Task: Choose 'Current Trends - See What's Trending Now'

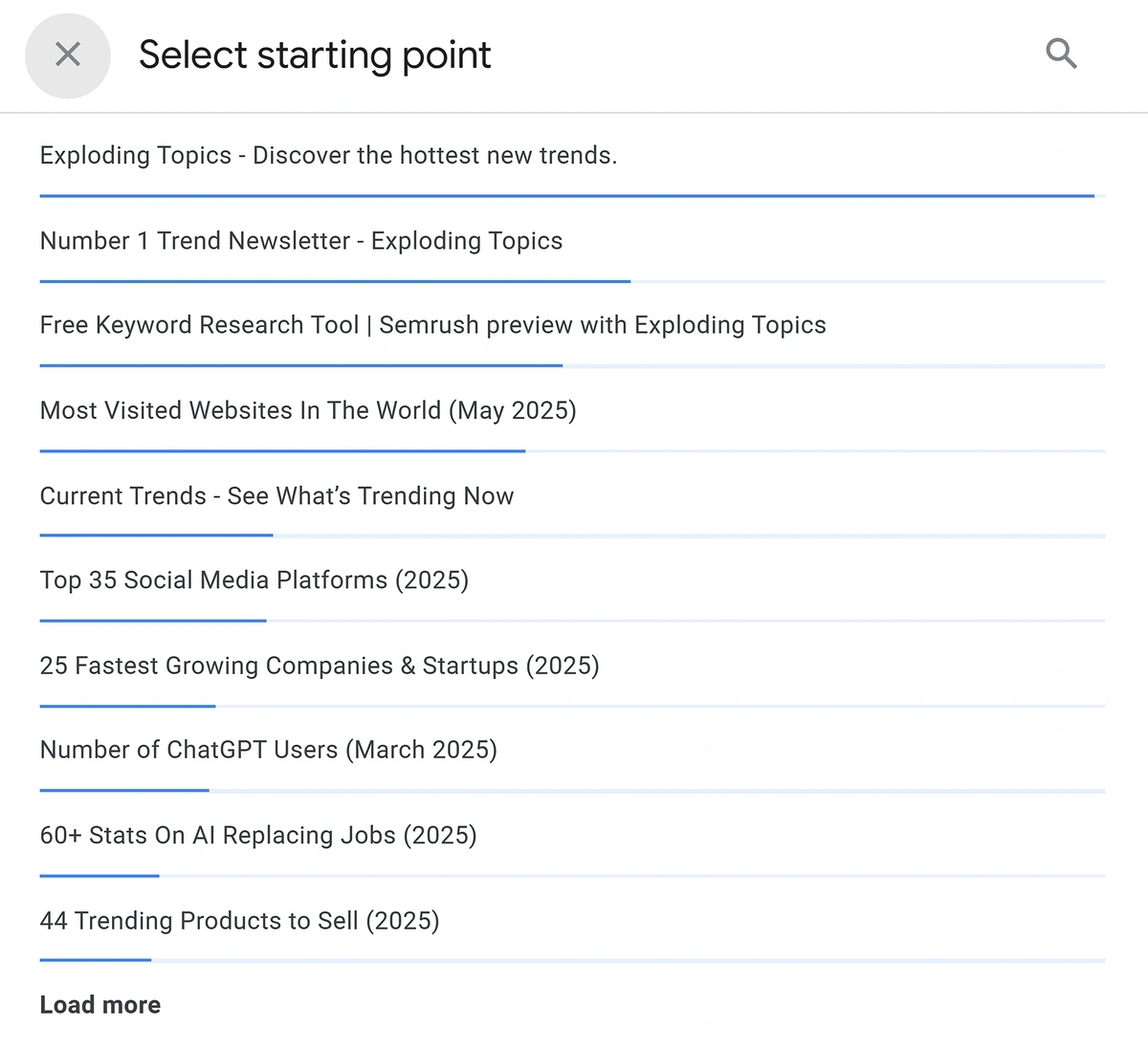Action: (276, 495)
